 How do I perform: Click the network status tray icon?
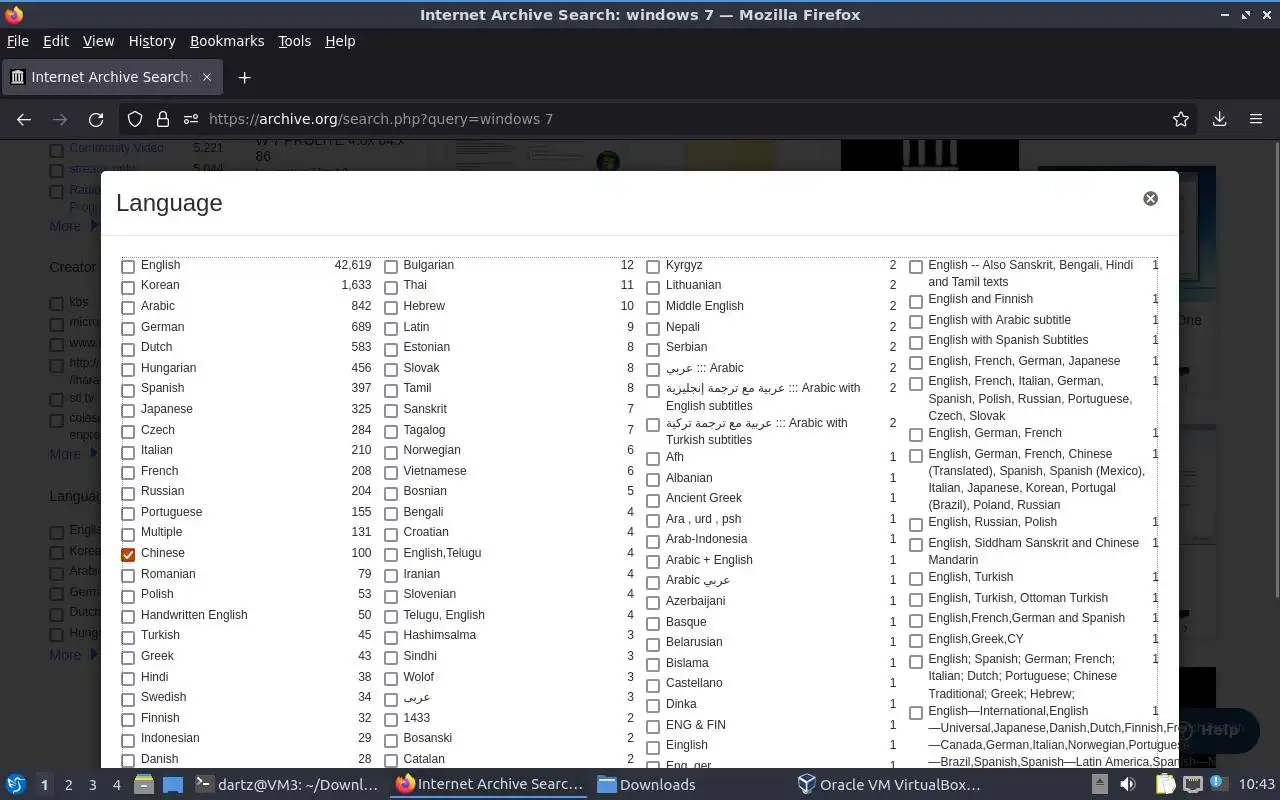[1193, 784]
